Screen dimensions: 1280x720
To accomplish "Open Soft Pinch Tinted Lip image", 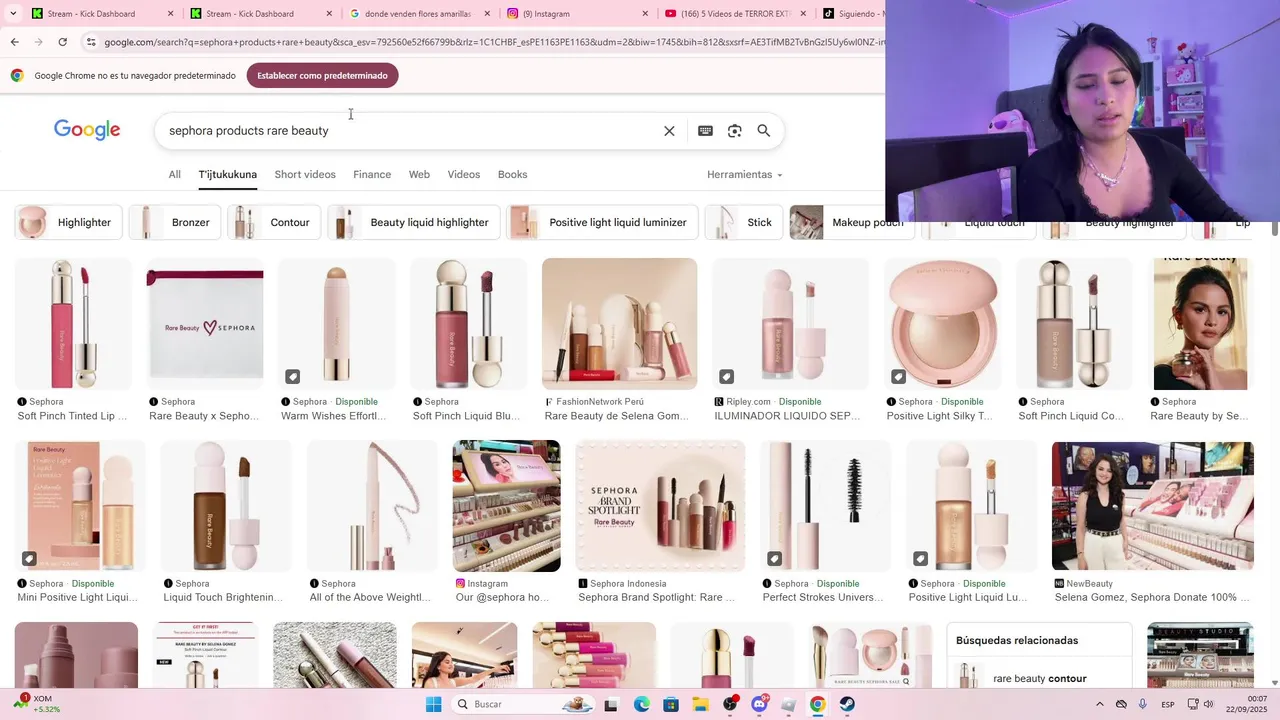I will [x=73, y=324].
